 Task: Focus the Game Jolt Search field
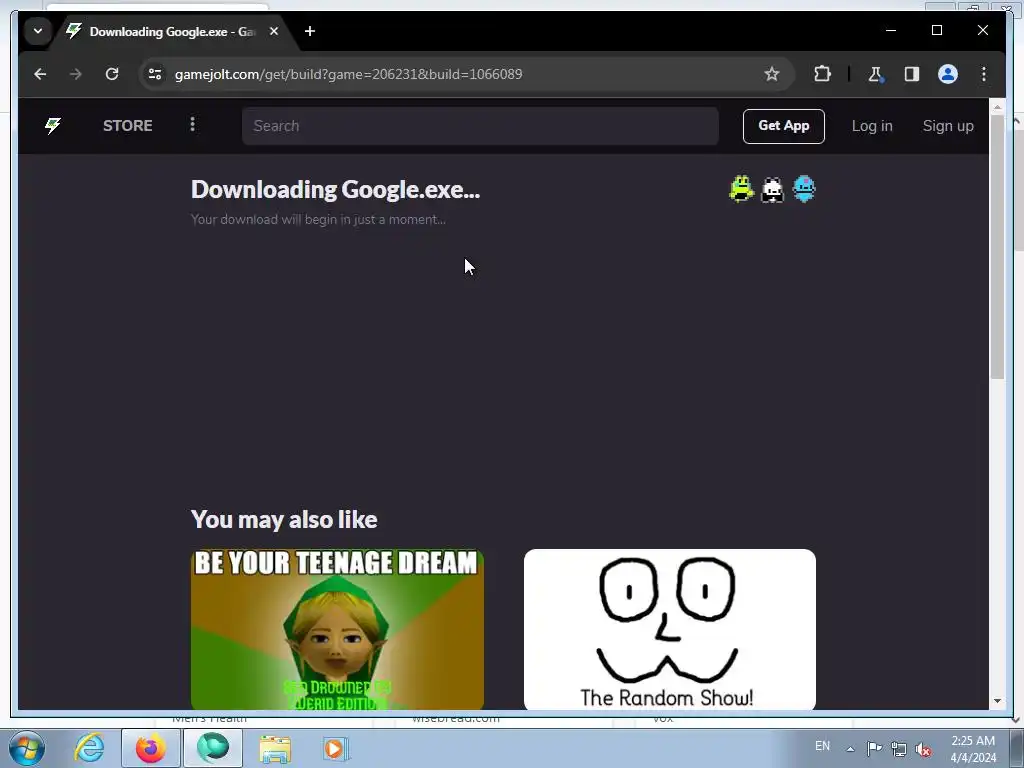(x=480, y=126)
